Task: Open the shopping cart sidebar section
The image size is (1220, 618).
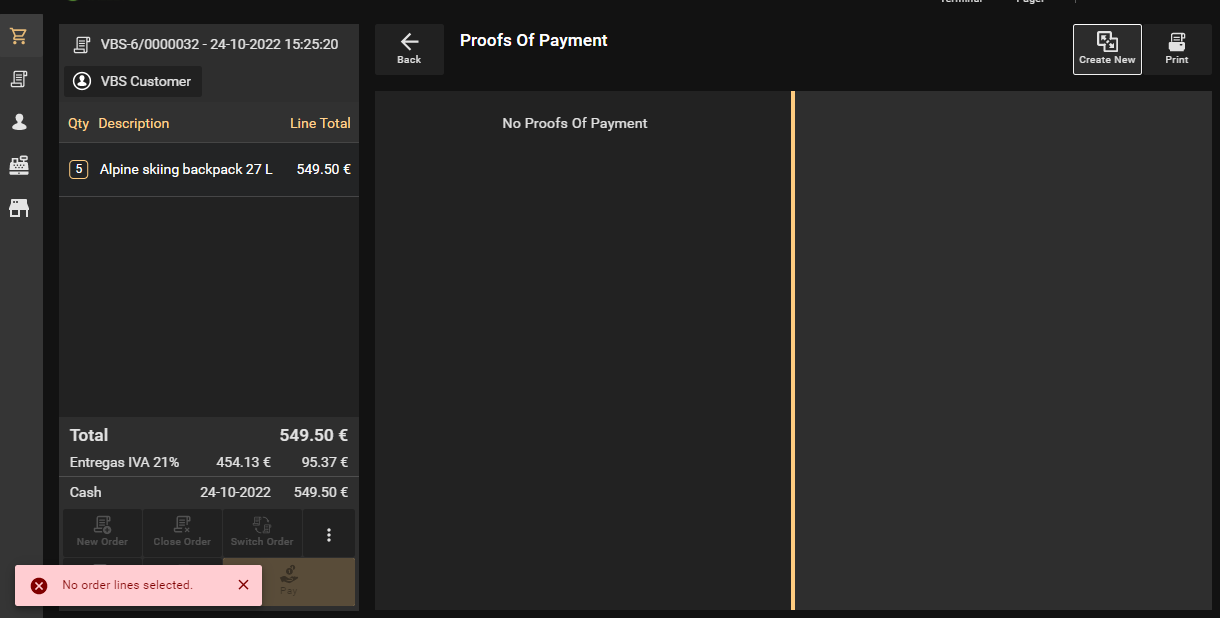Action: coord(18,36)
